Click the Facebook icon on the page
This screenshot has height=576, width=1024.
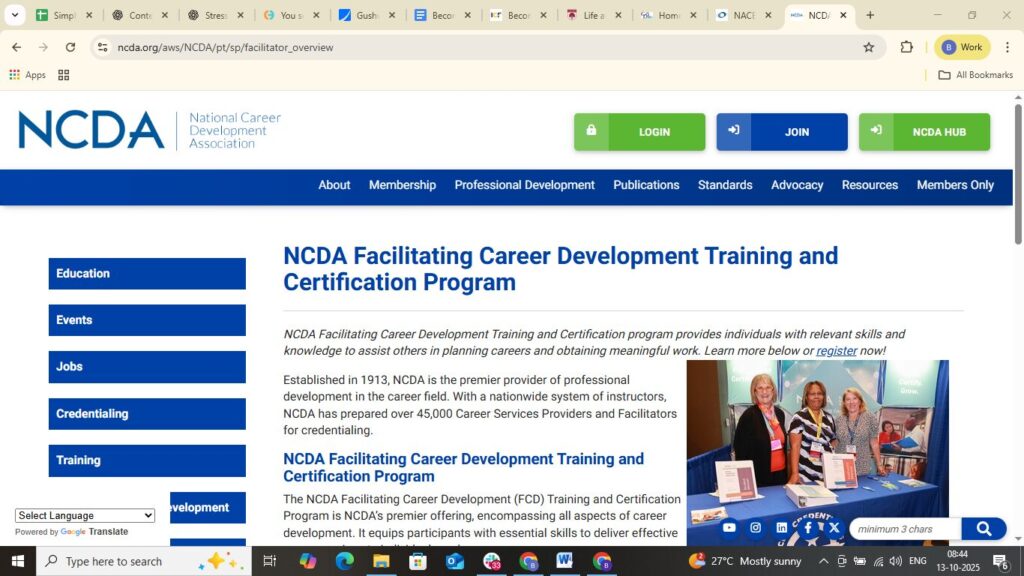tap(808, 528)
